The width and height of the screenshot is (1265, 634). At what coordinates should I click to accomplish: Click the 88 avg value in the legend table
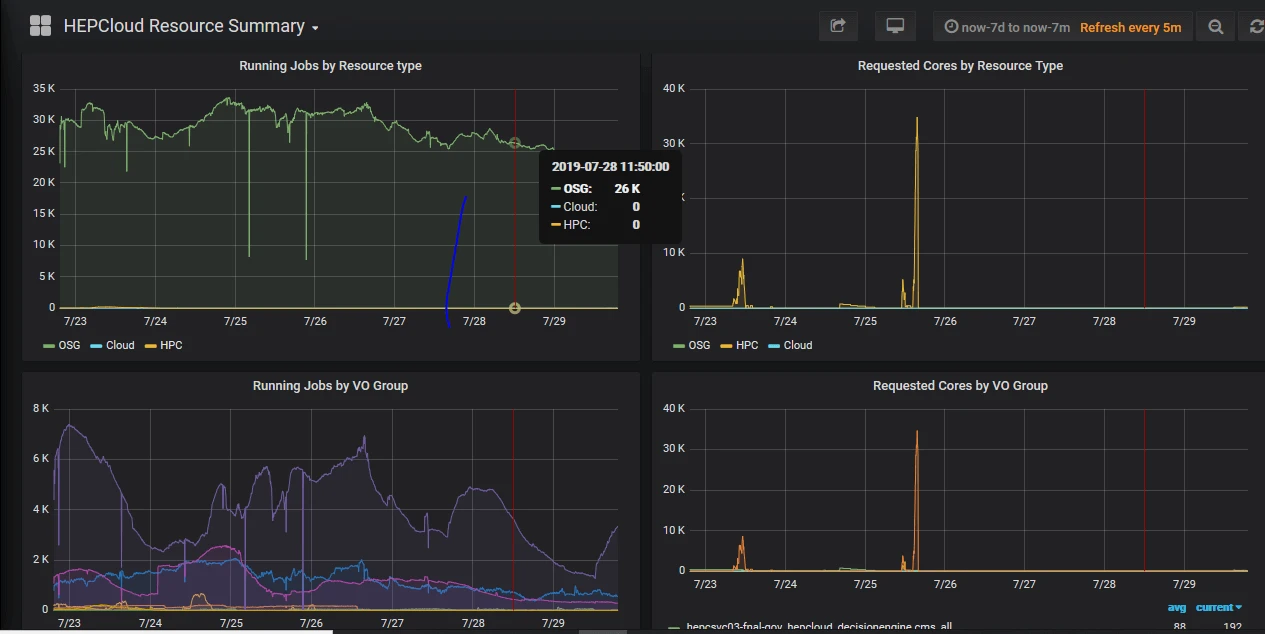coord(1179,627)
